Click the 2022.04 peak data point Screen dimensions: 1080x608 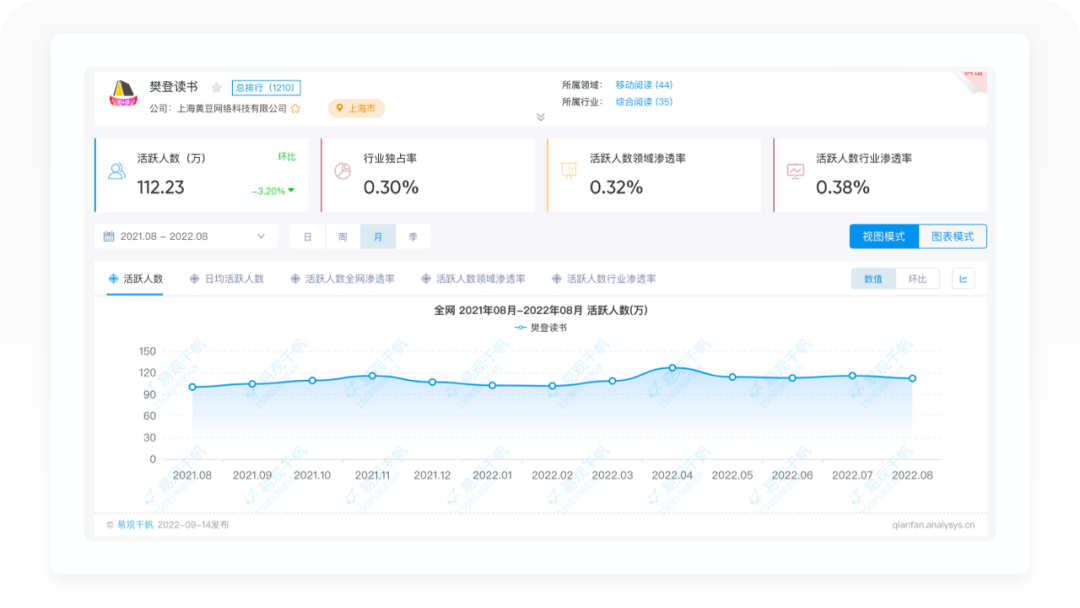point(672,368)
